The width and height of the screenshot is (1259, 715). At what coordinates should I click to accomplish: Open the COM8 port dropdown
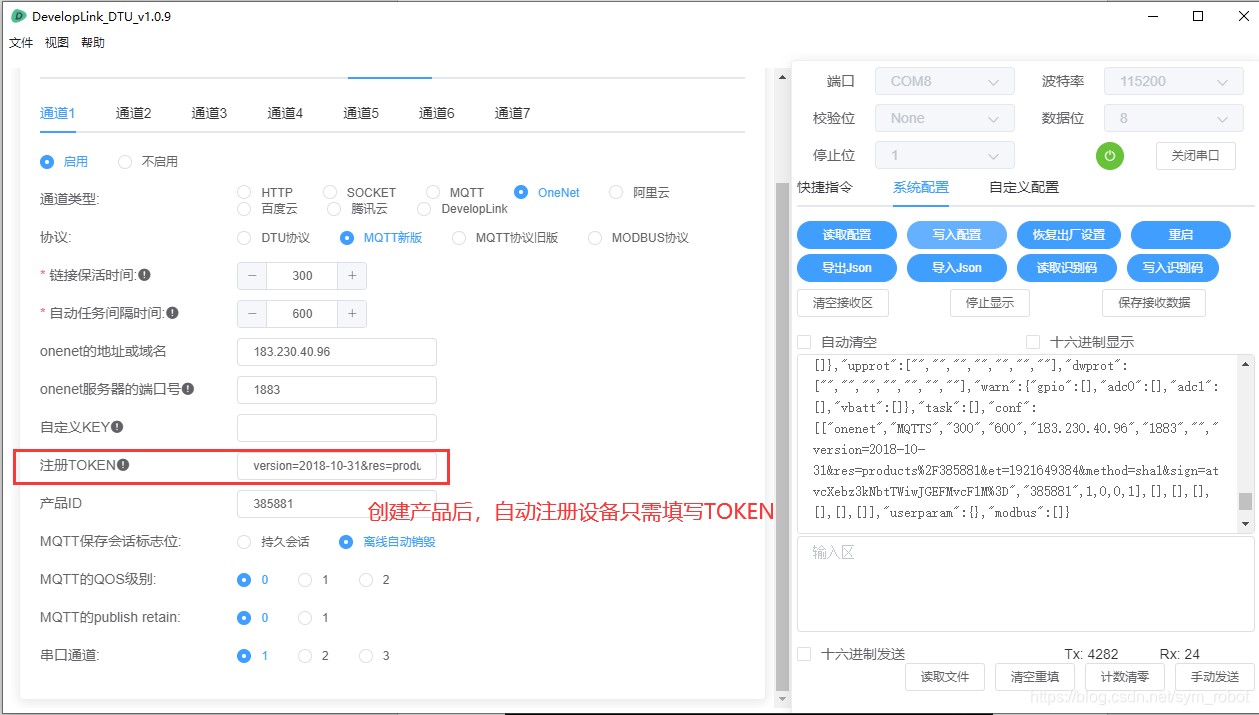point(943,81)
